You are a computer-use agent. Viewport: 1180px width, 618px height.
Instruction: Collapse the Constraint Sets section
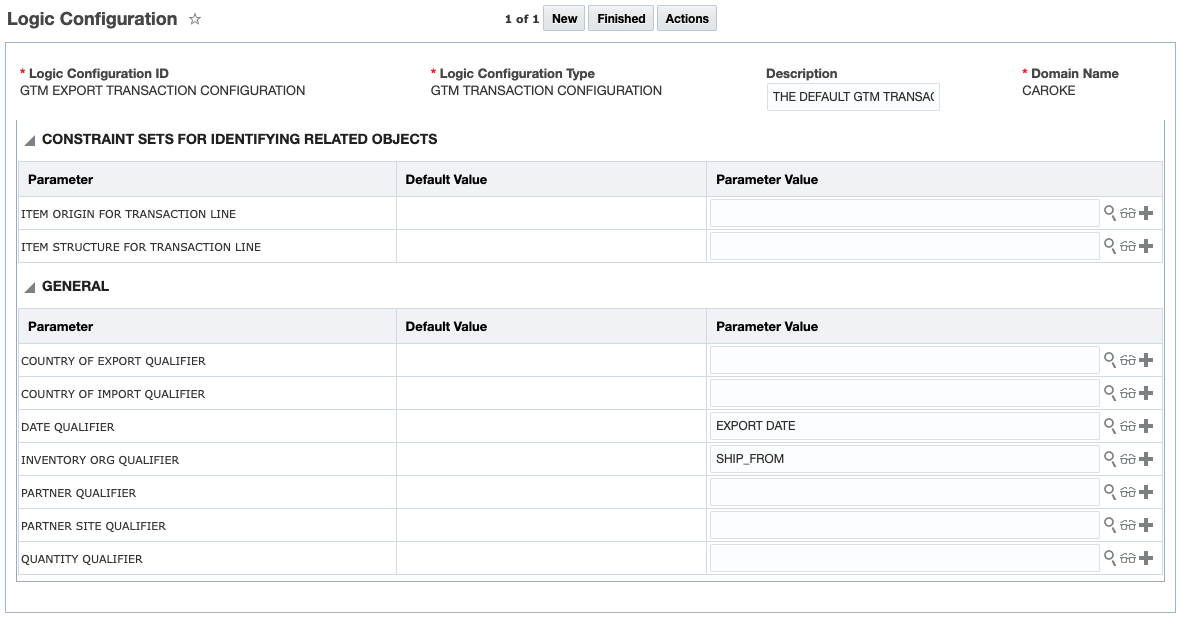30,141
